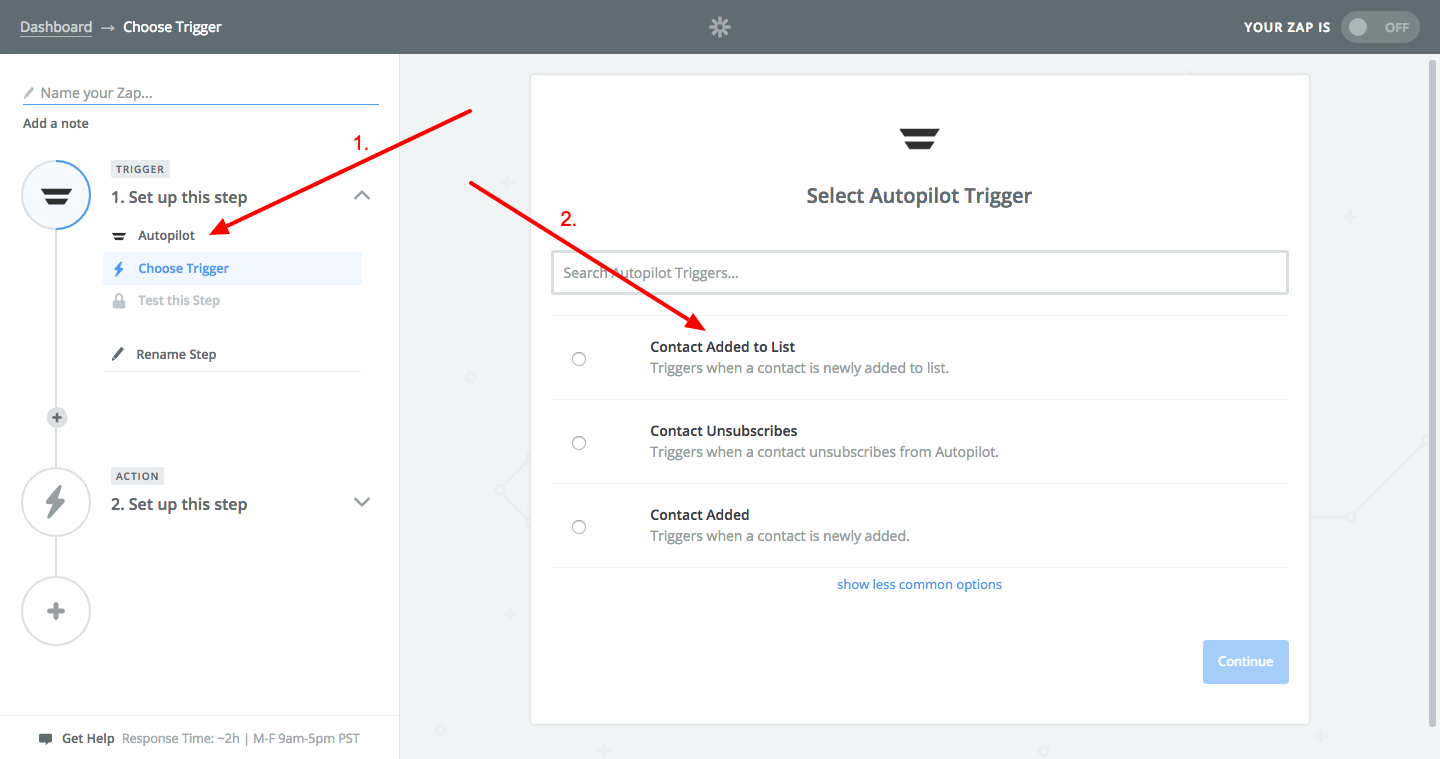1440x759 pixels.
Task: Click show less common options link
Action: tap(919, 584)
